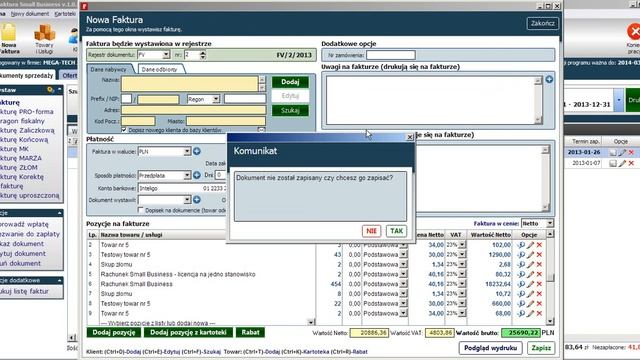The height and width of the screenshot is (360, 640).
Task: Click the Miasto input field
Action: pyautogui.click(x=226, y=121)
